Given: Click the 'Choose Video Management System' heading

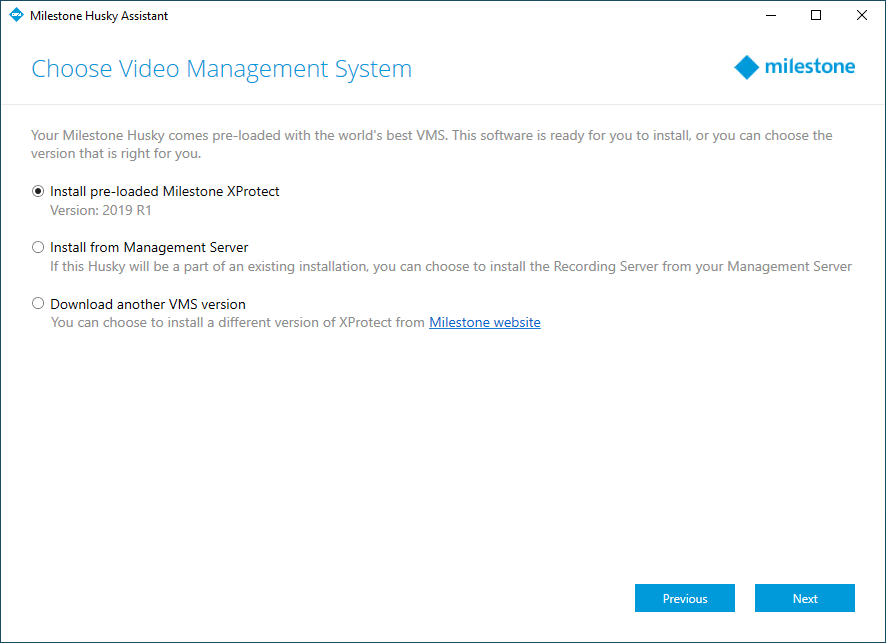Looking at the screenshot, I should [x=221, y=69].
